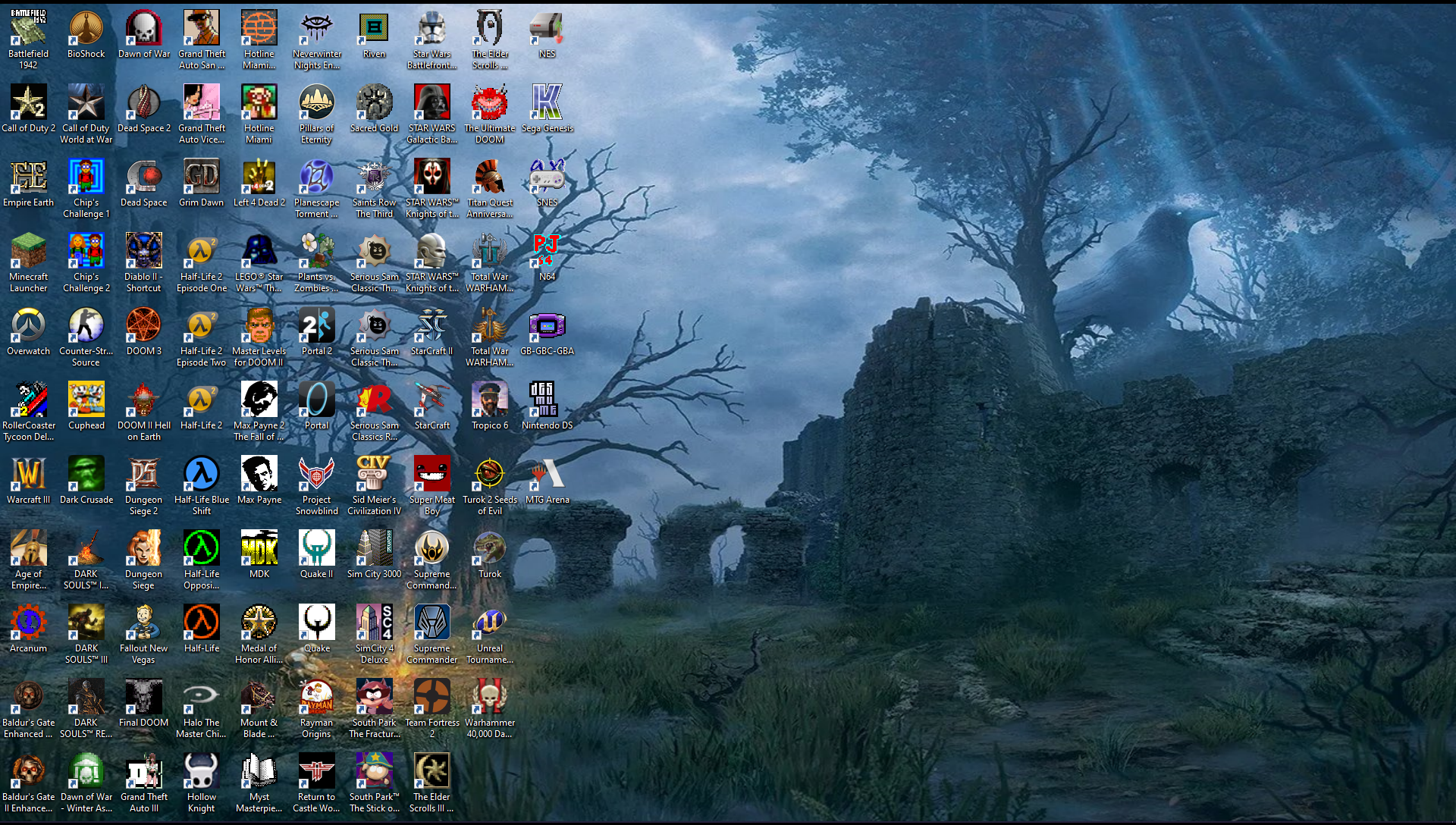Click the Overwatch desktop shortcut
This screenshot has width=1456, height=825.
tap(28, 326)
